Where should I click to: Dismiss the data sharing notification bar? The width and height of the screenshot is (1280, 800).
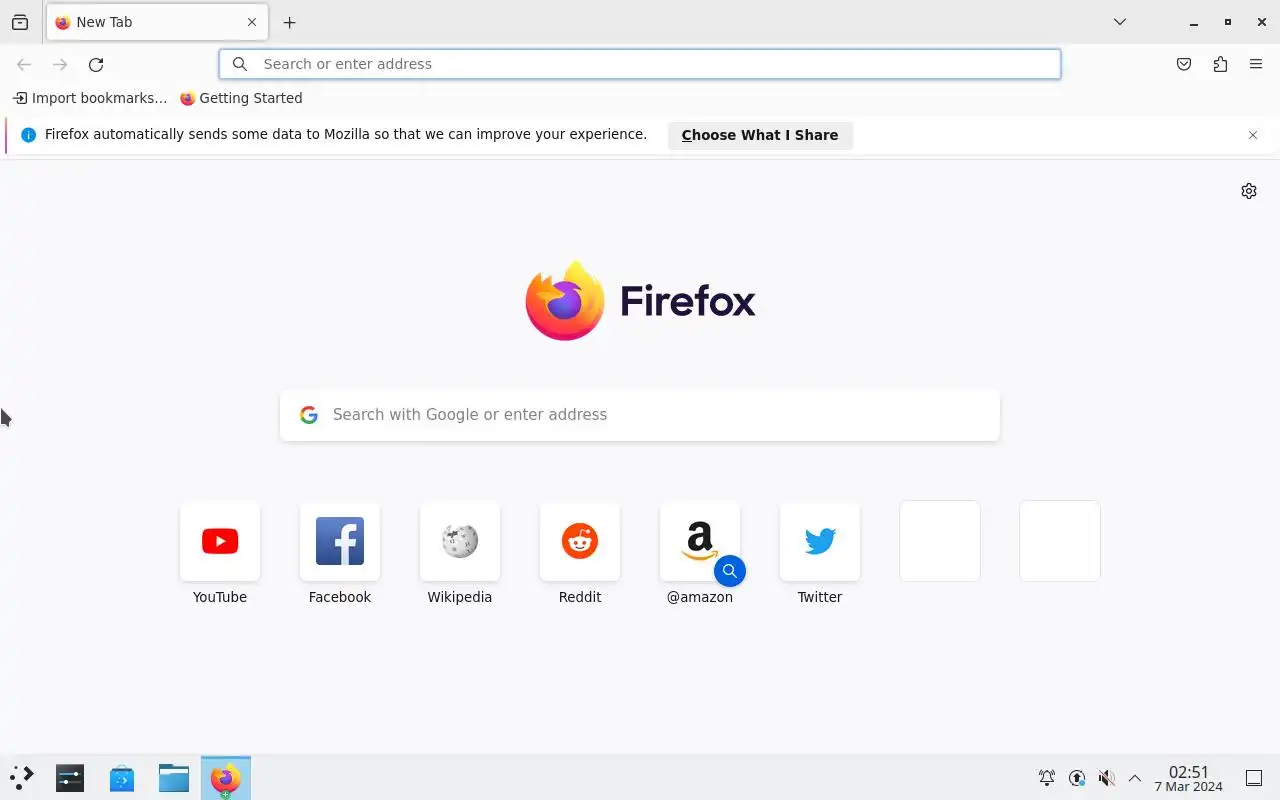point(1253,135)
